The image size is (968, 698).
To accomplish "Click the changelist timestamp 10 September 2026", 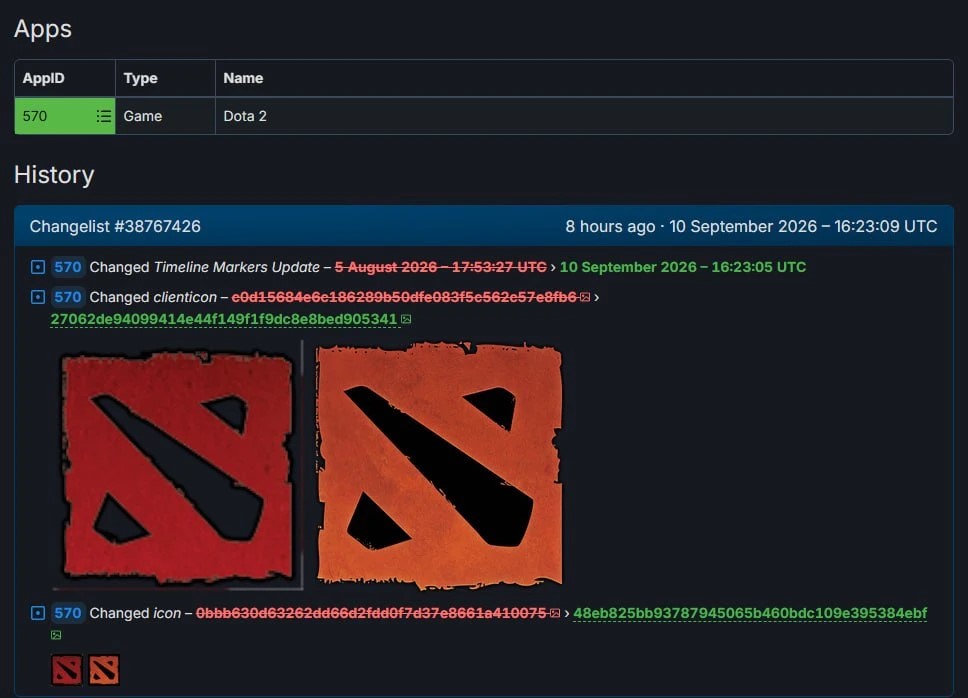I will click(x=751, y=226).
